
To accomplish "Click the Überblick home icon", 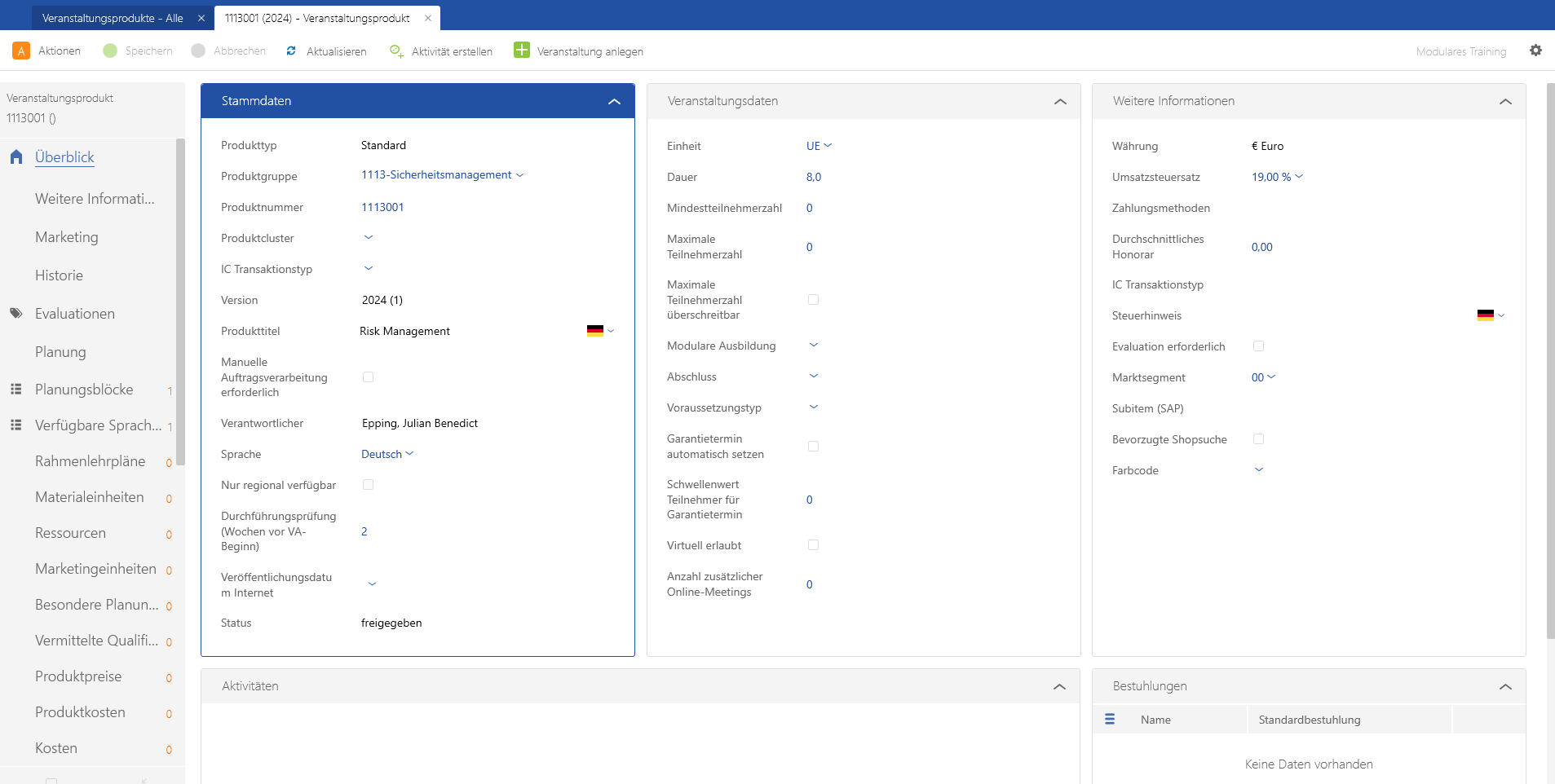I will [x=16, y=157].
